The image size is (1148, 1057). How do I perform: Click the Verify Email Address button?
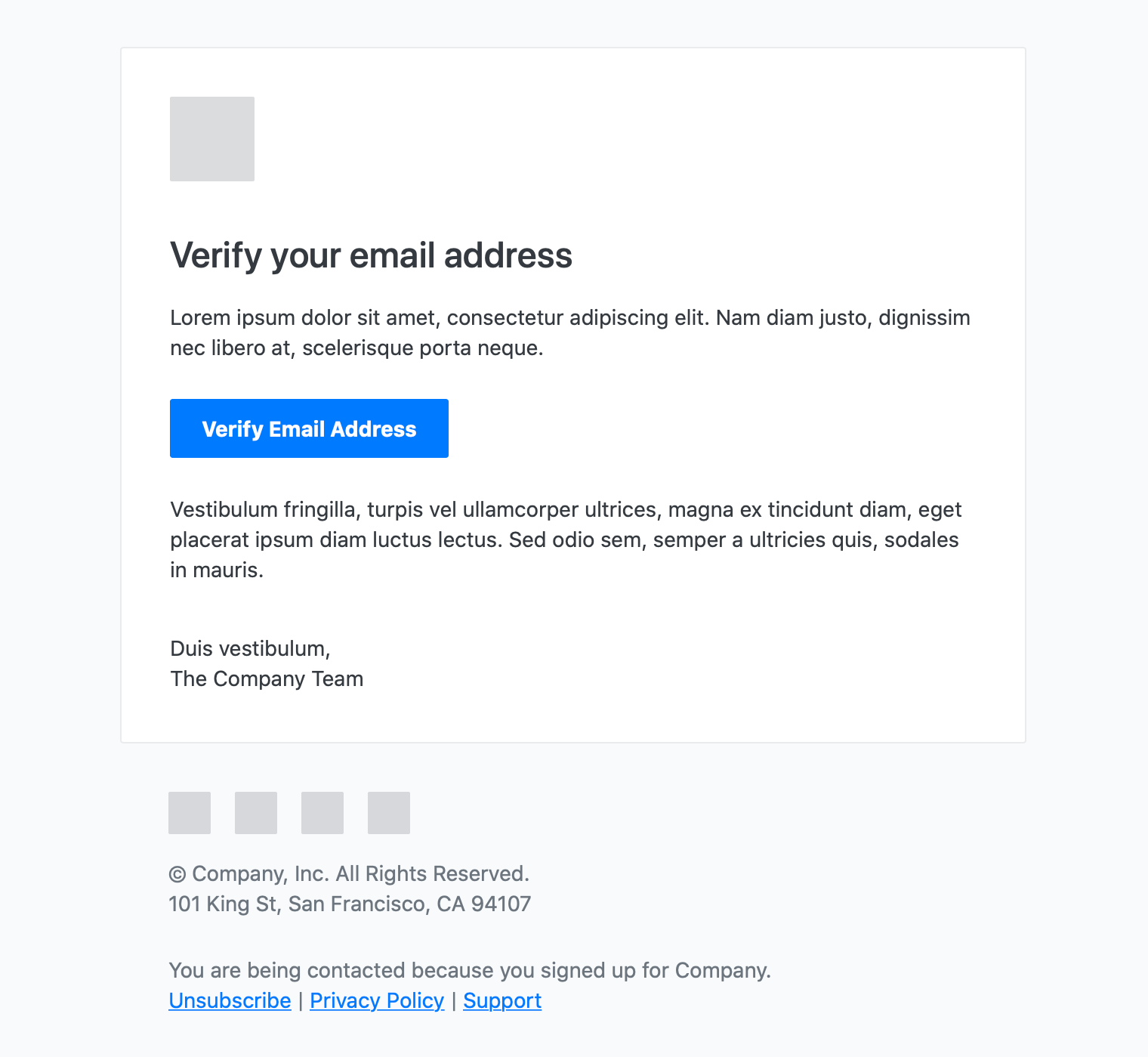tap(308, 428)
